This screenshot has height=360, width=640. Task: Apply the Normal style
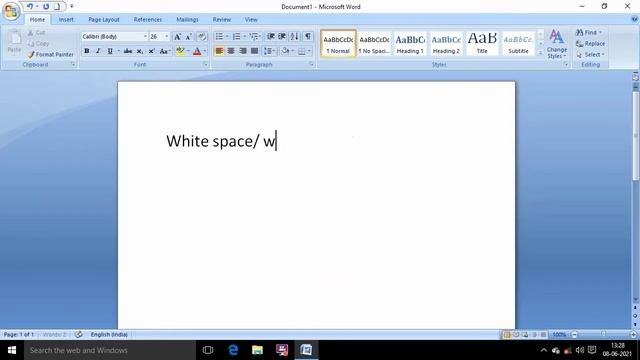click(338, 43)
